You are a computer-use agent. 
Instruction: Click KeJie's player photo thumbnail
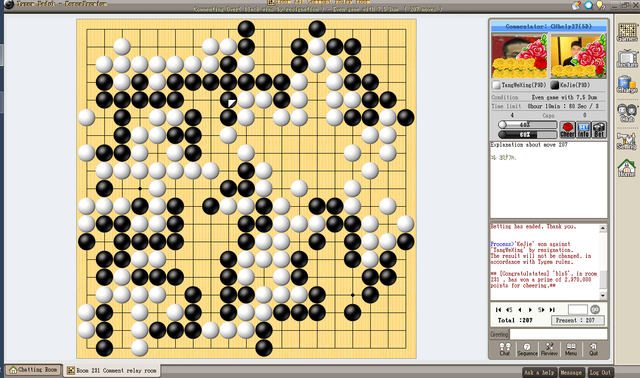pyautogui.click(x=578, y=56)
